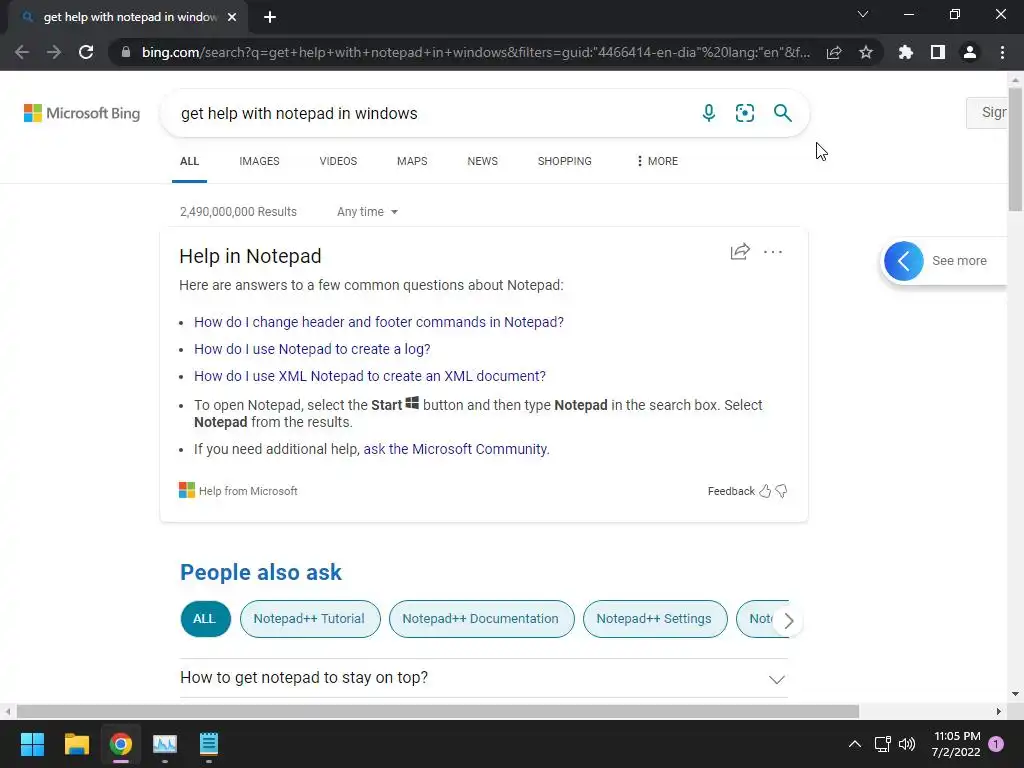
Task: Show hidden system tray icons
Action: click(854, 744)
